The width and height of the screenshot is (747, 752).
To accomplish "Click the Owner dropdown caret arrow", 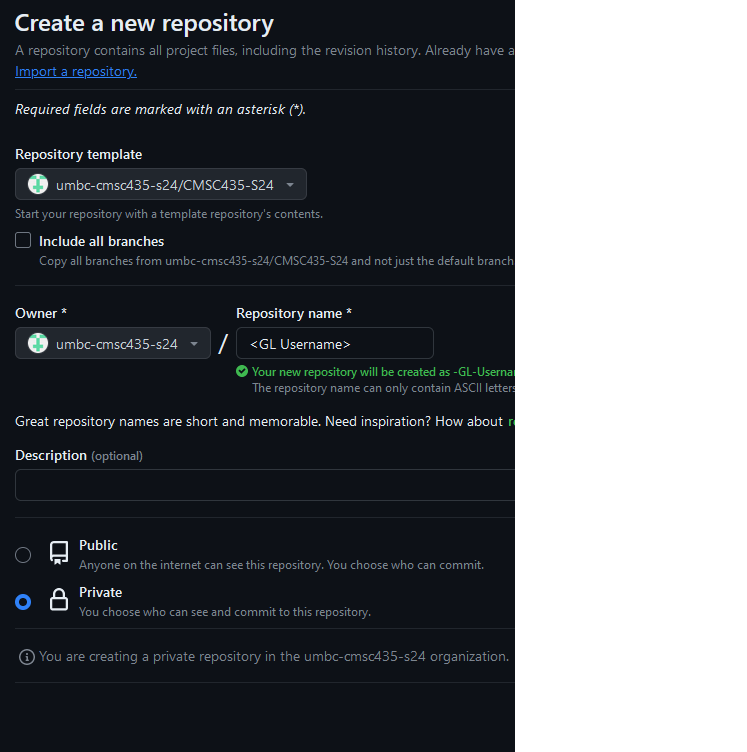I will point(194,344).
